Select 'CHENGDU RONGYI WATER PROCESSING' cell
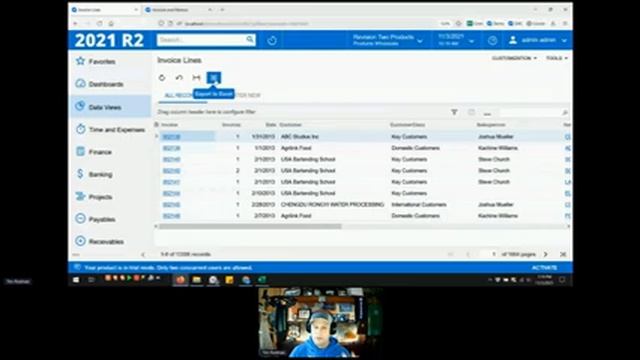This screenshot has width=640, height=360. [x=332, y=204]
